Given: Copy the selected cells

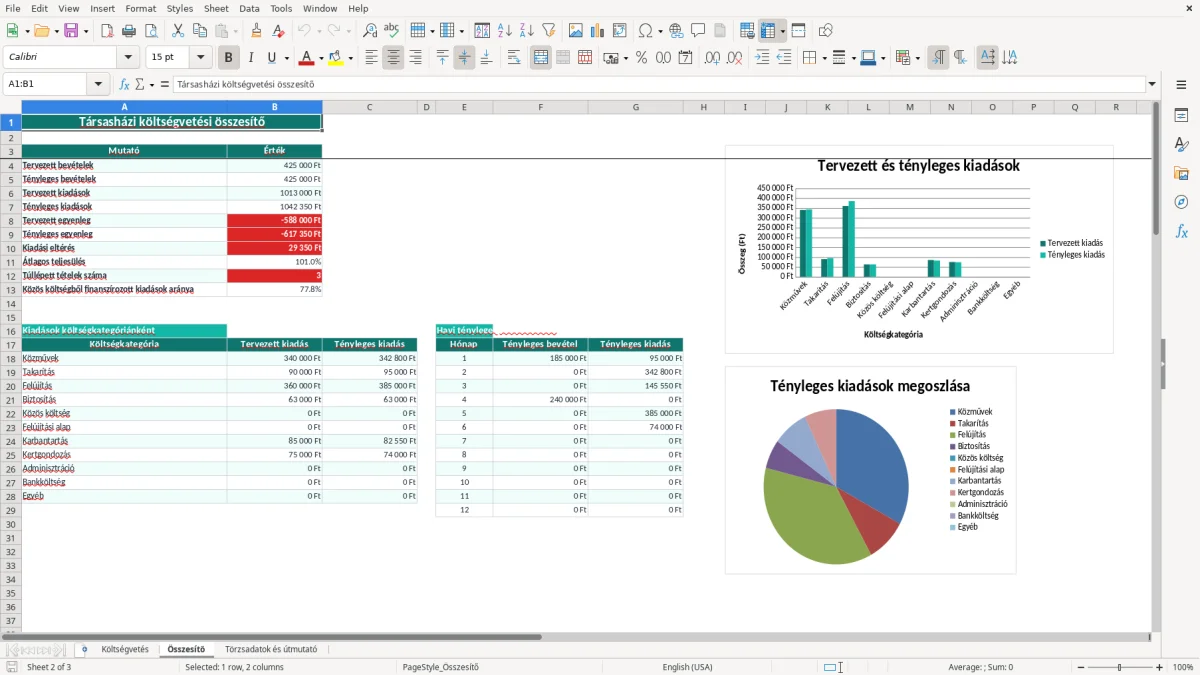Looking at the screenshot, I should 198,31.
